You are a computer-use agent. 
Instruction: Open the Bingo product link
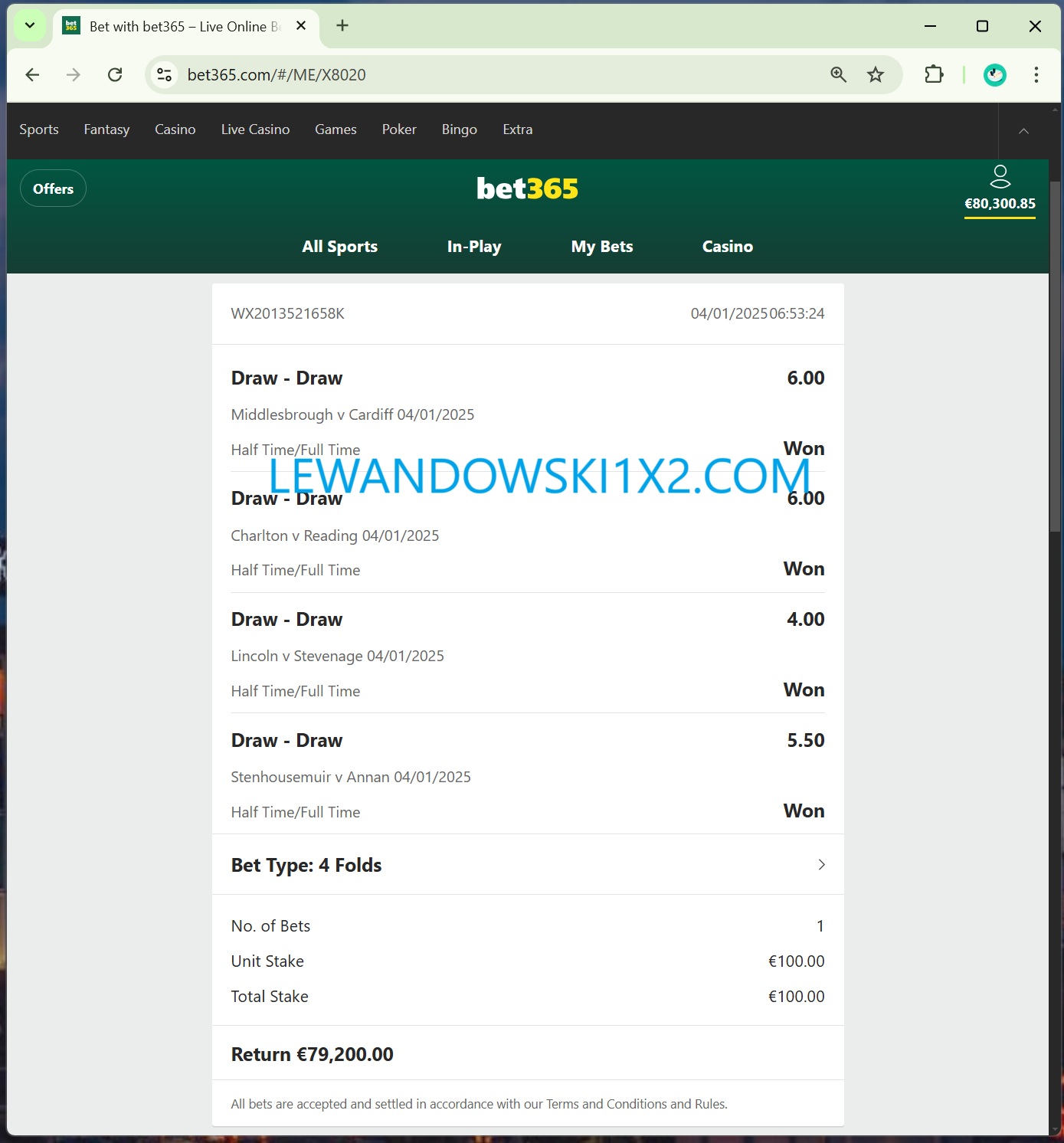click(460, 129)
